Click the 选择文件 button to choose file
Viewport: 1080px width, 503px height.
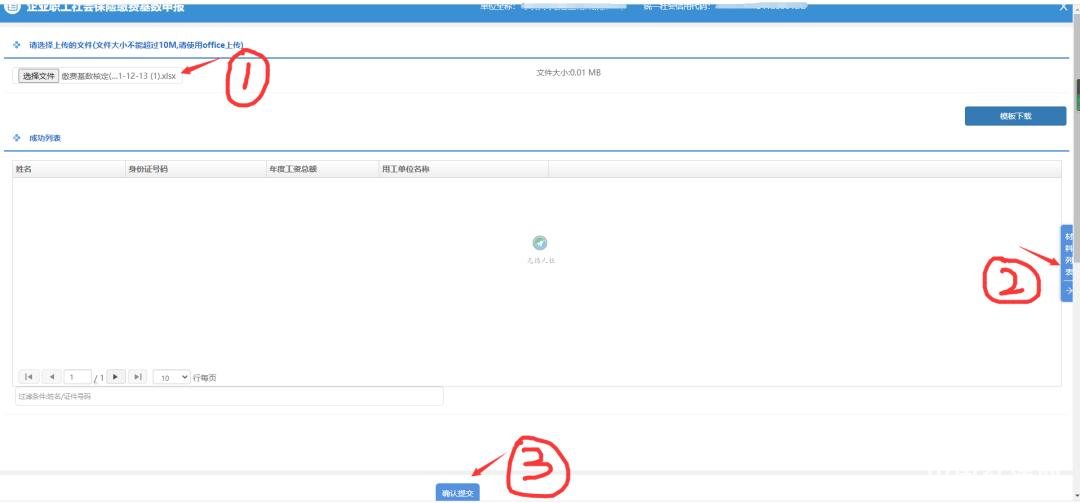(39, 76)
